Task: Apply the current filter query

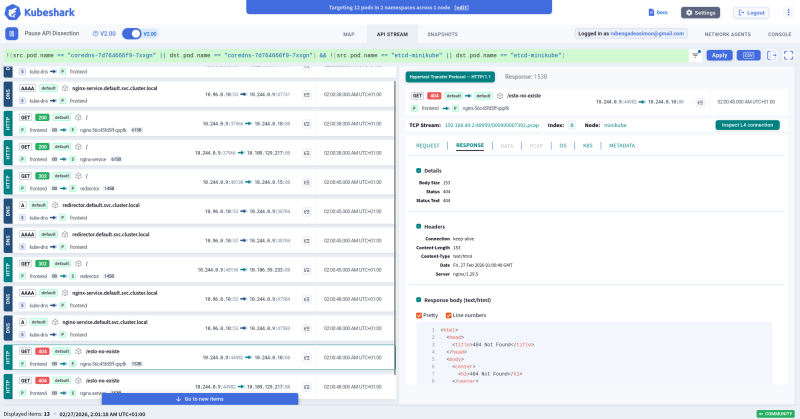Action: [x=719, y=55]
